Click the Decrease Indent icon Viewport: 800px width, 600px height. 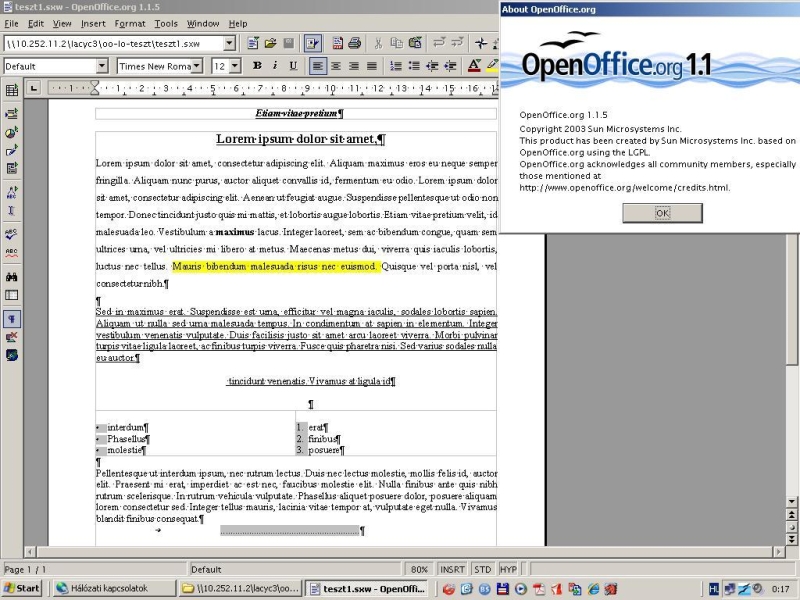pos(432,66)
